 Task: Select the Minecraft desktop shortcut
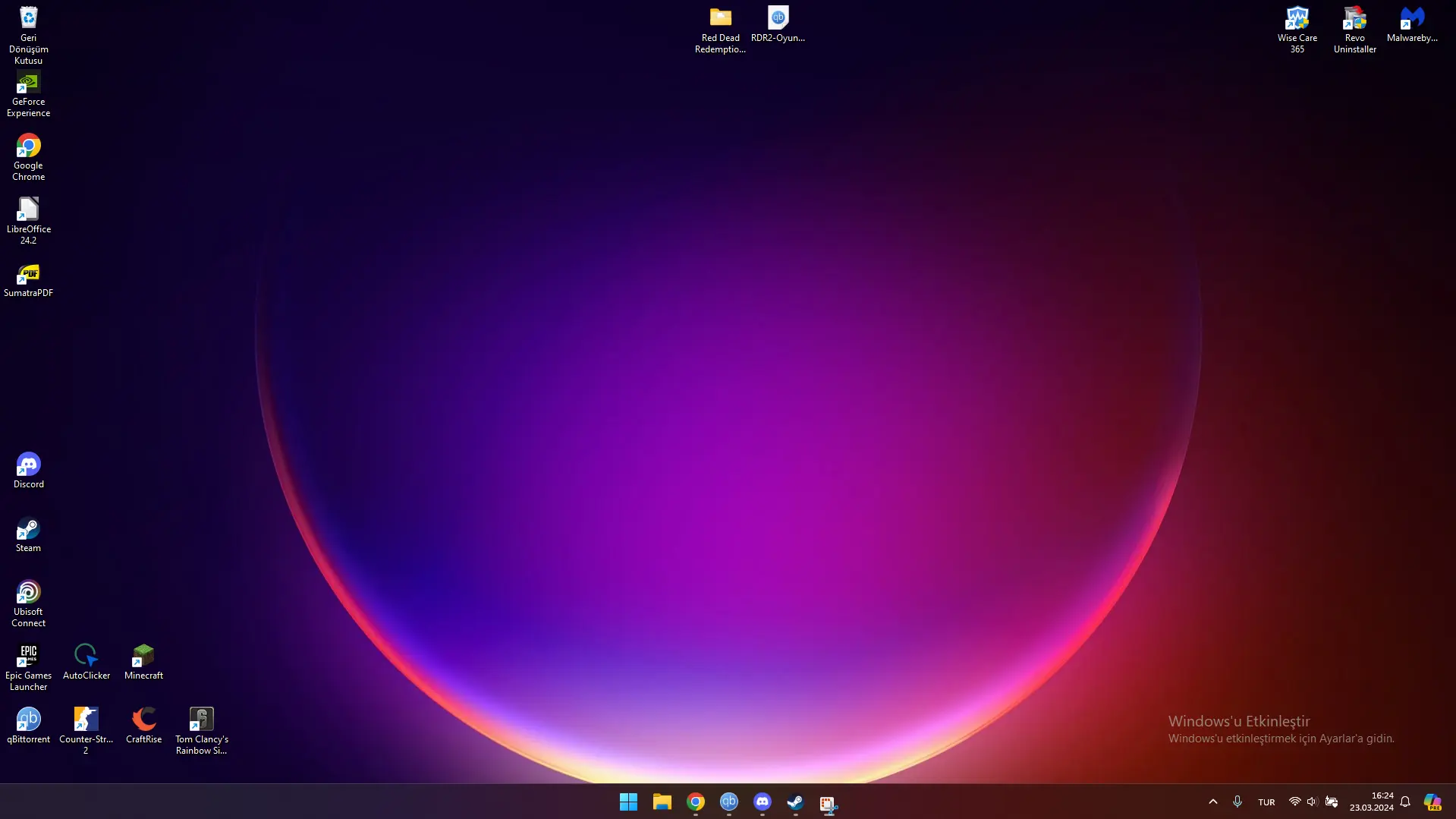(143, 662)
